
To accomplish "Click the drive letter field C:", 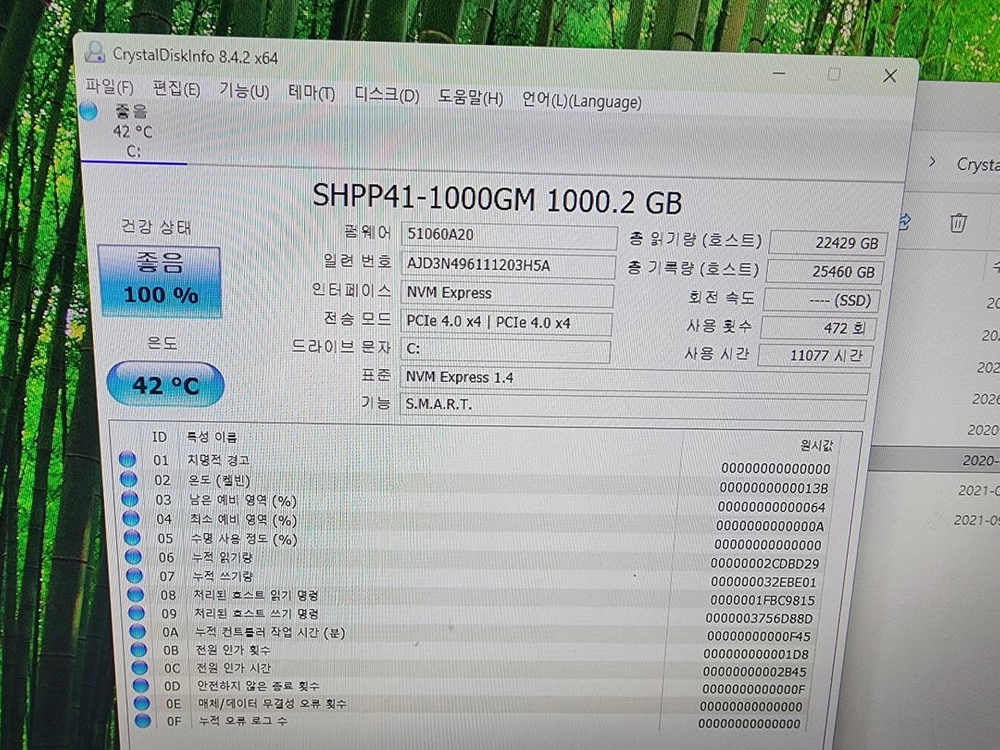I will pyautogui.click(x=504, y=349).
